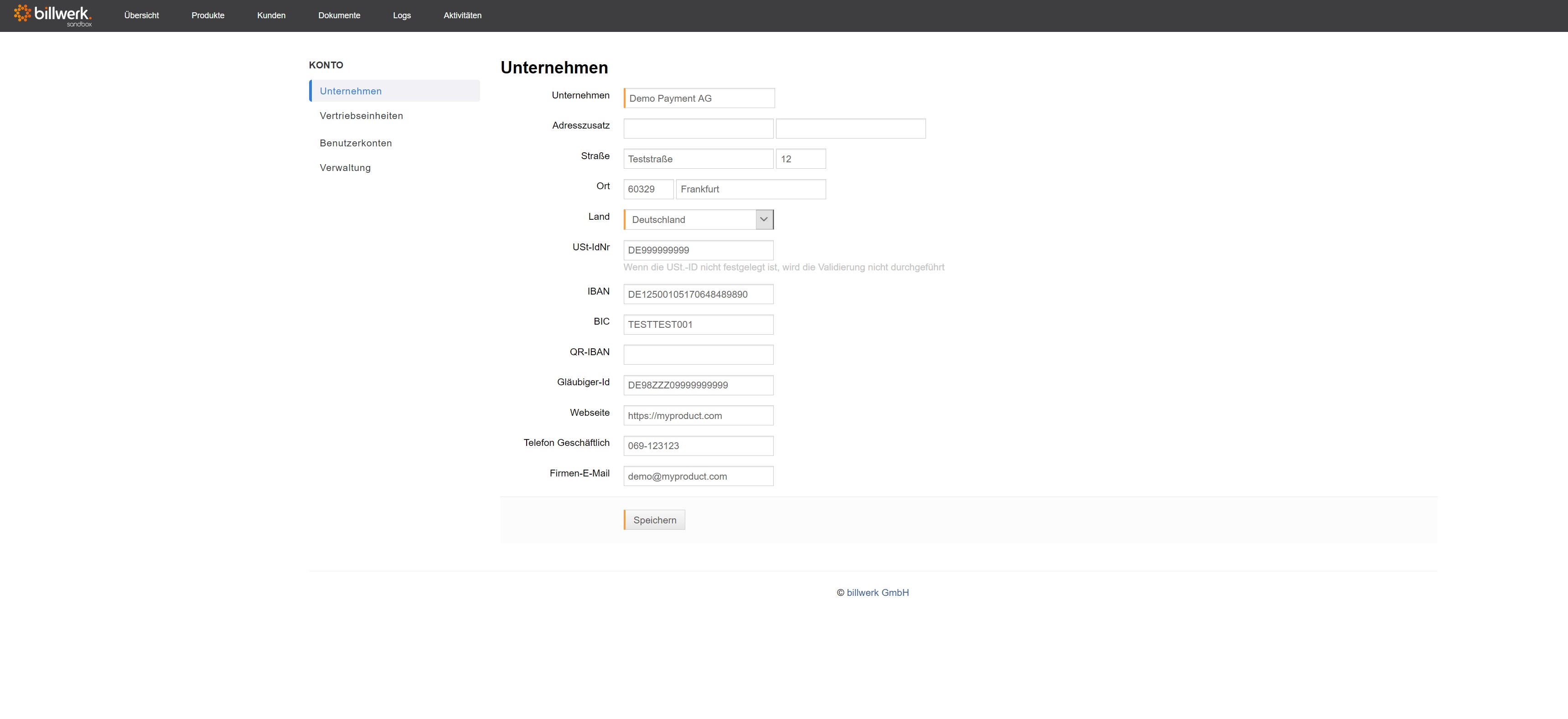Click the IBAN field
The image size is (1568, 719).
coord(698,294)
